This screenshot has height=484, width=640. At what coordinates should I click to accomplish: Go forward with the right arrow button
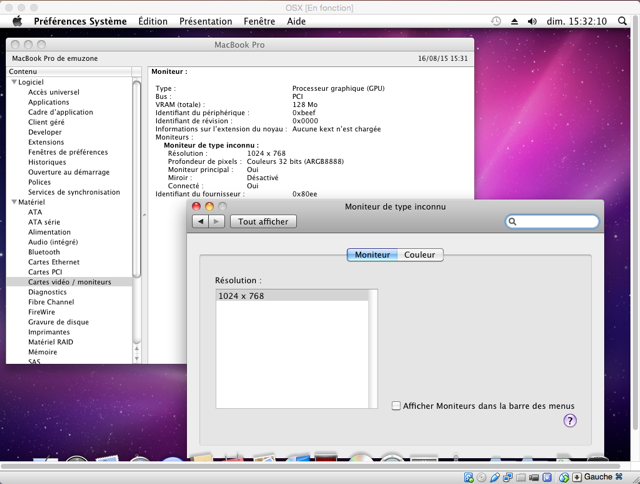(216, 222)
